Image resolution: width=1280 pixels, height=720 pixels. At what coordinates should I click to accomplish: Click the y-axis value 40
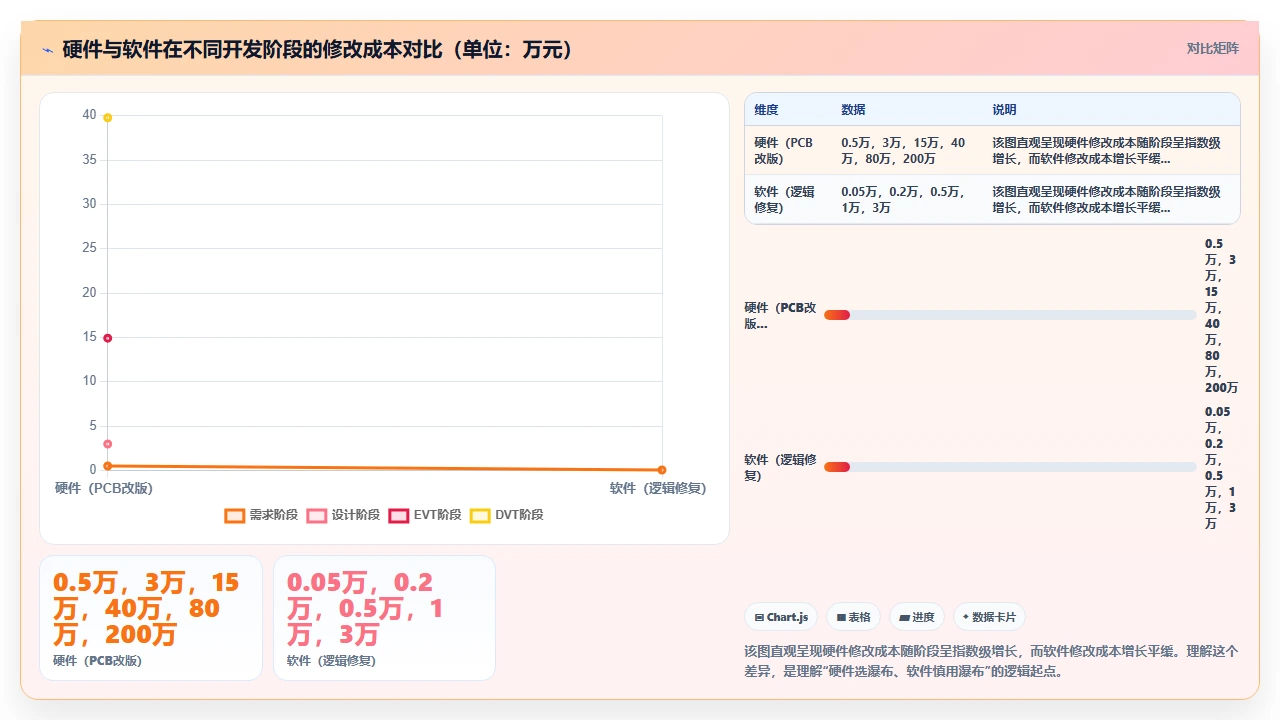pos(90,115)
